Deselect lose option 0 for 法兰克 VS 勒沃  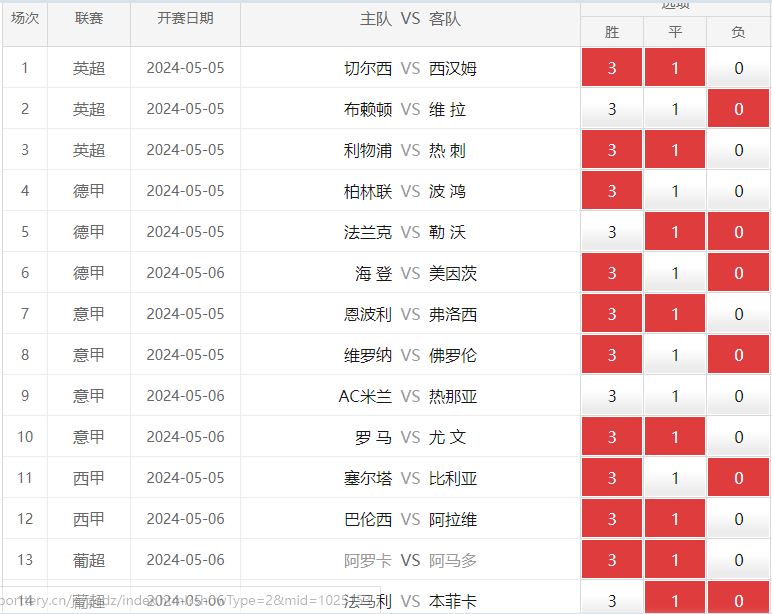click(x=738, y=231)
